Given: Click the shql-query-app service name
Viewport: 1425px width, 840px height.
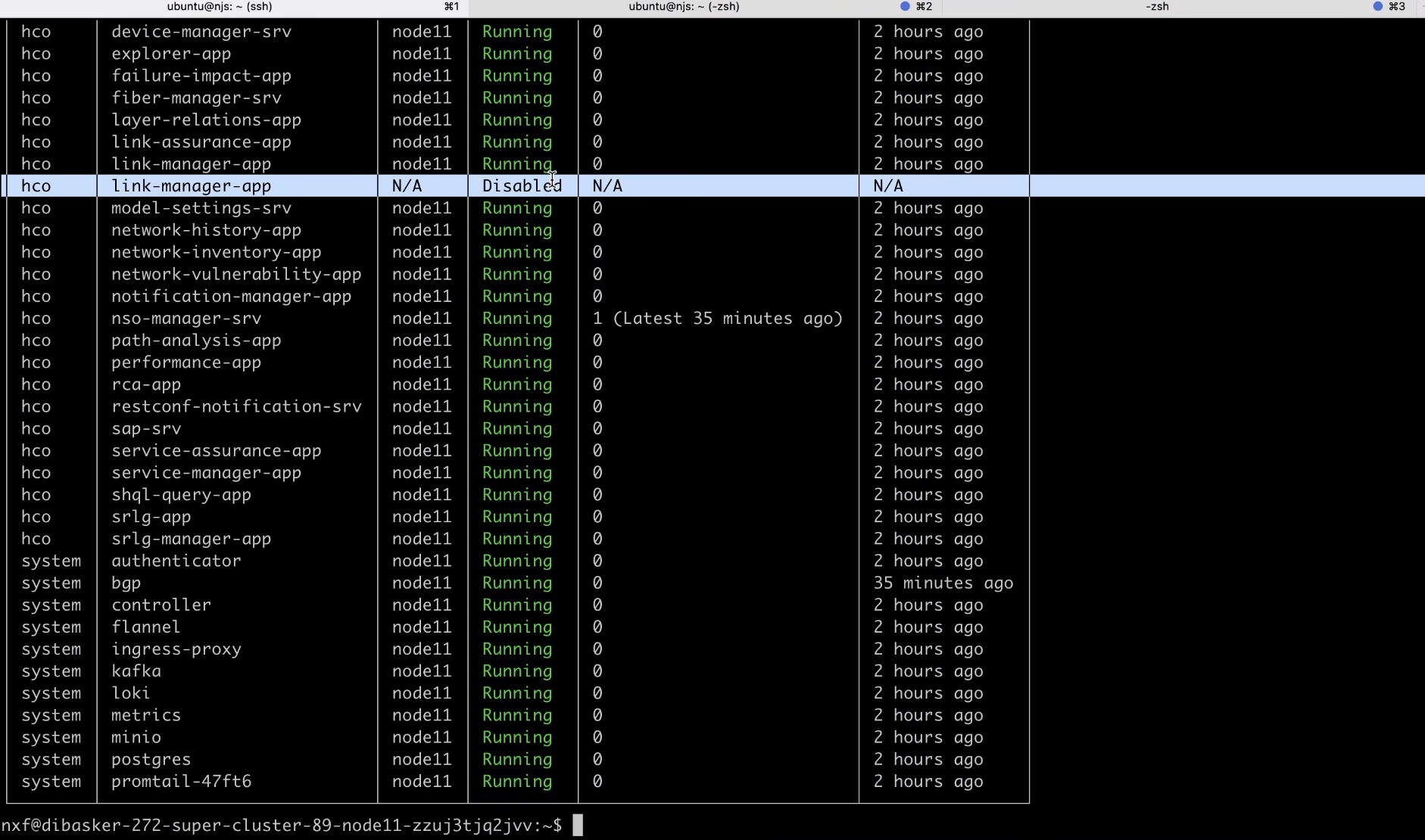Looking at the screenshot, I should click(x=181, y=494).
